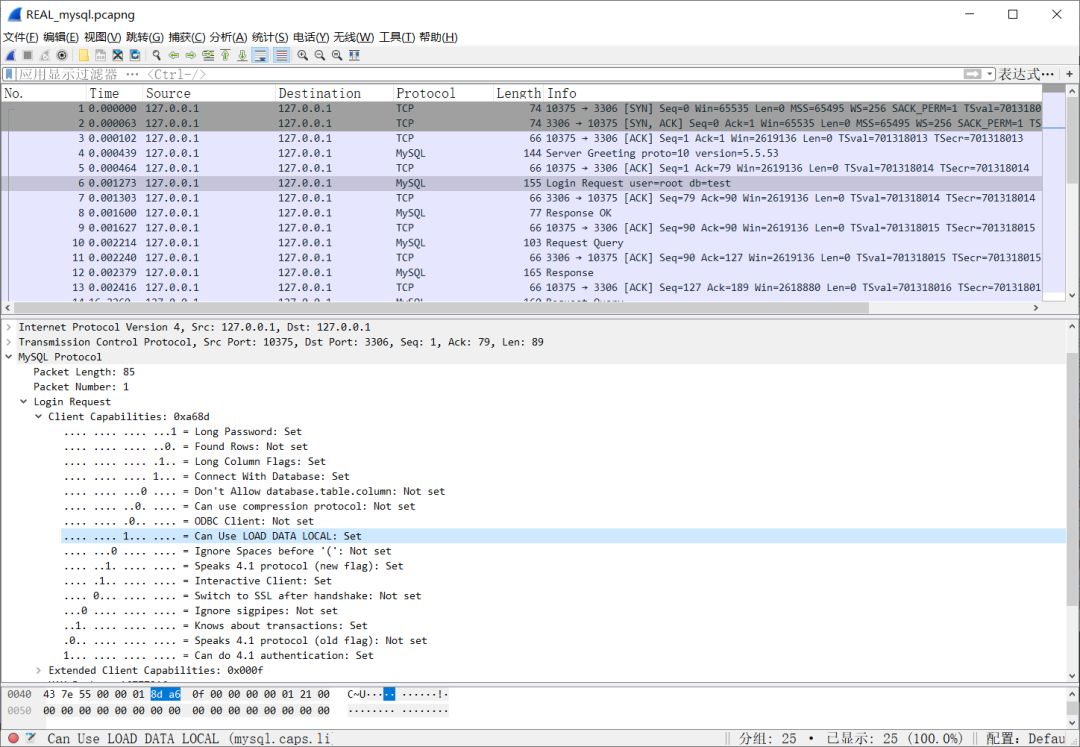Screen dimensions: 1080x747
Task: Close this capture file icon
Action: pyautogui.click(x=118, y=56)
